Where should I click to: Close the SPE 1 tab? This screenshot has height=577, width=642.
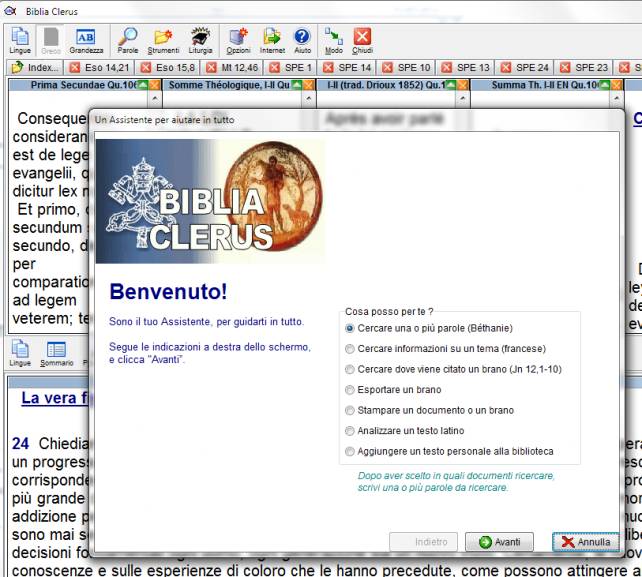point(275,68)
